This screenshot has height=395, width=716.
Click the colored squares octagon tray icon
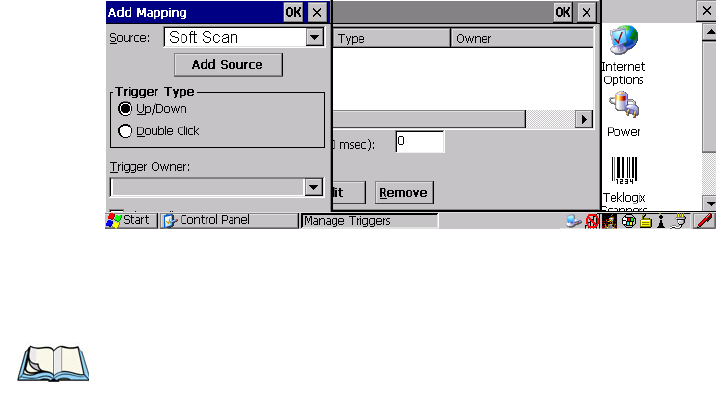tap(629, 221)
